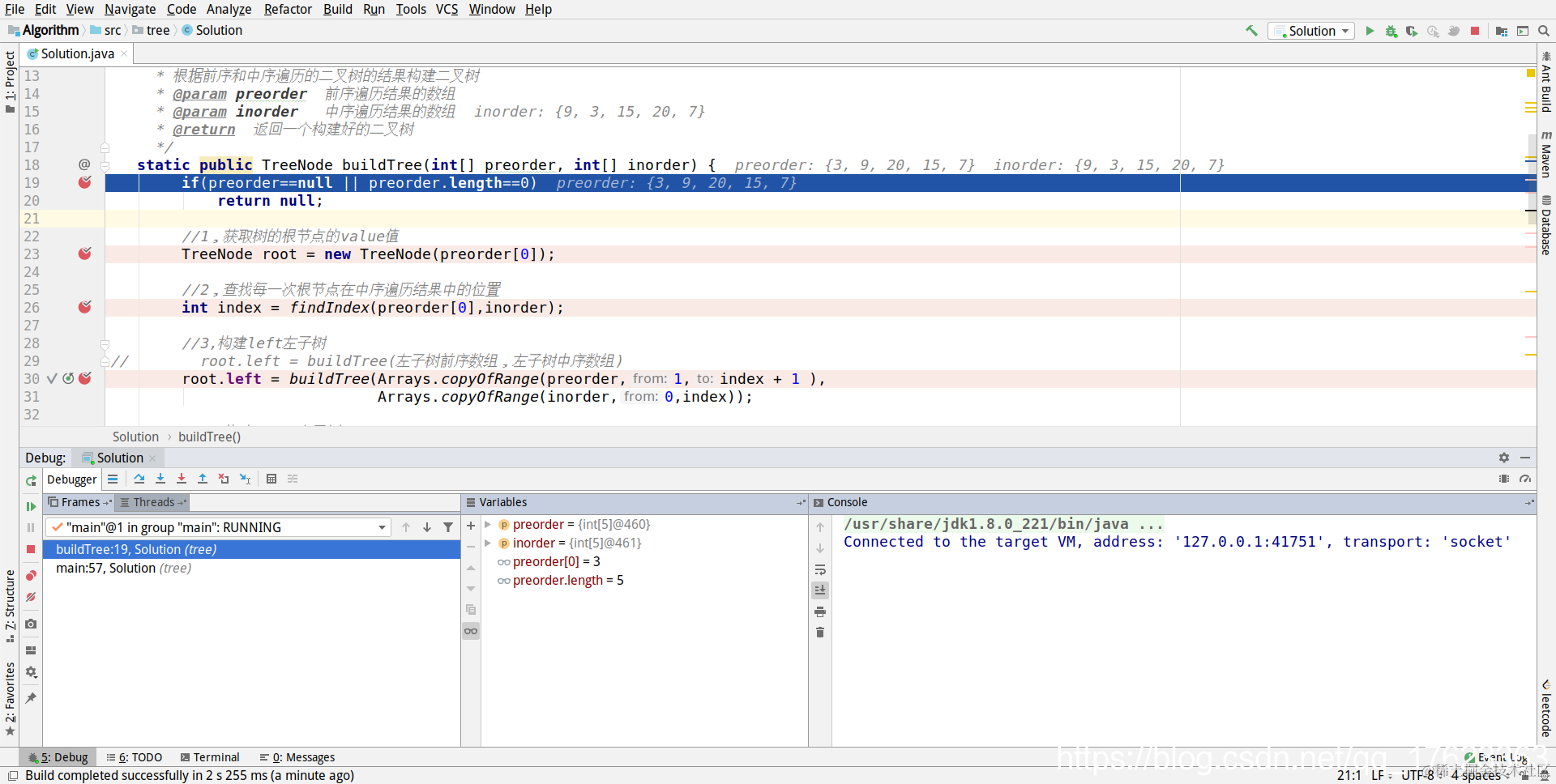Open Debug panel gear settings menu
Viewport: 1556px width, 784px height.
[x=1504, y=458]
